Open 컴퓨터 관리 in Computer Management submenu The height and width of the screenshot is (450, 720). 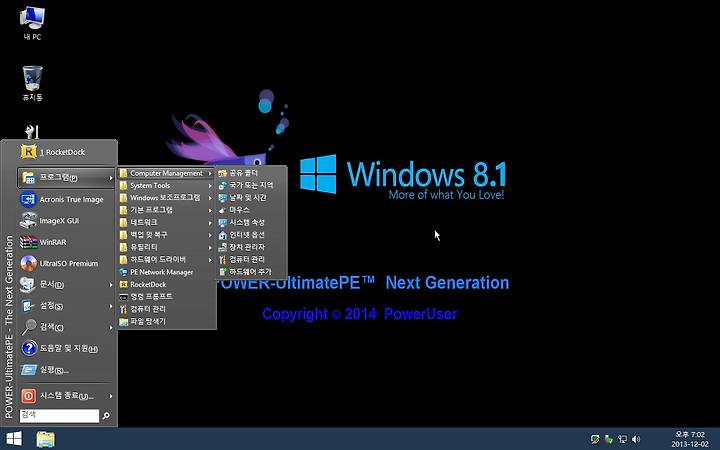[251, 259]
